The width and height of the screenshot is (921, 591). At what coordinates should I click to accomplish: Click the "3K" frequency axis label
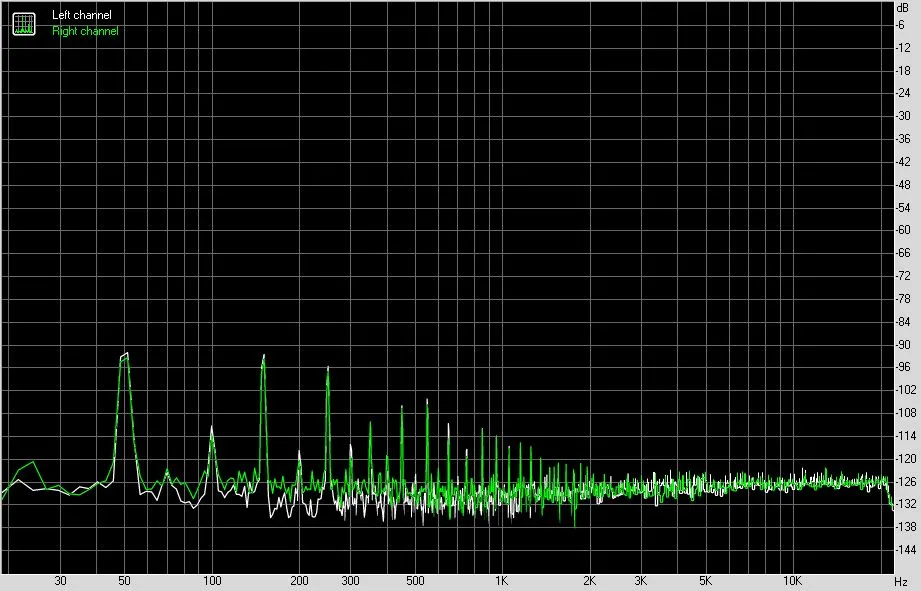click(x=640, y=581)
